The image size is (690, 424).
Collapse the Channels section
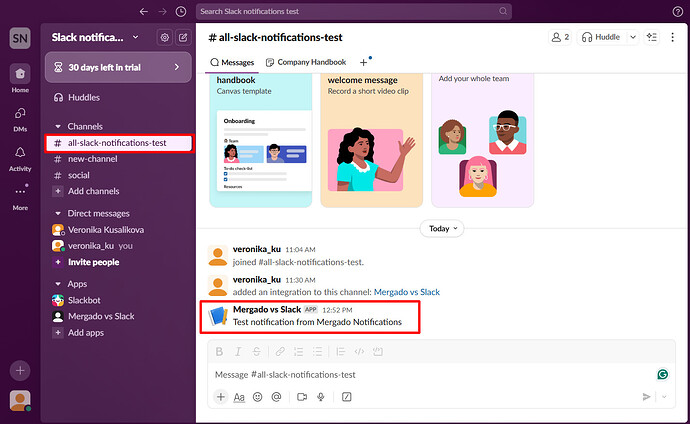click(x=58, y=126)
